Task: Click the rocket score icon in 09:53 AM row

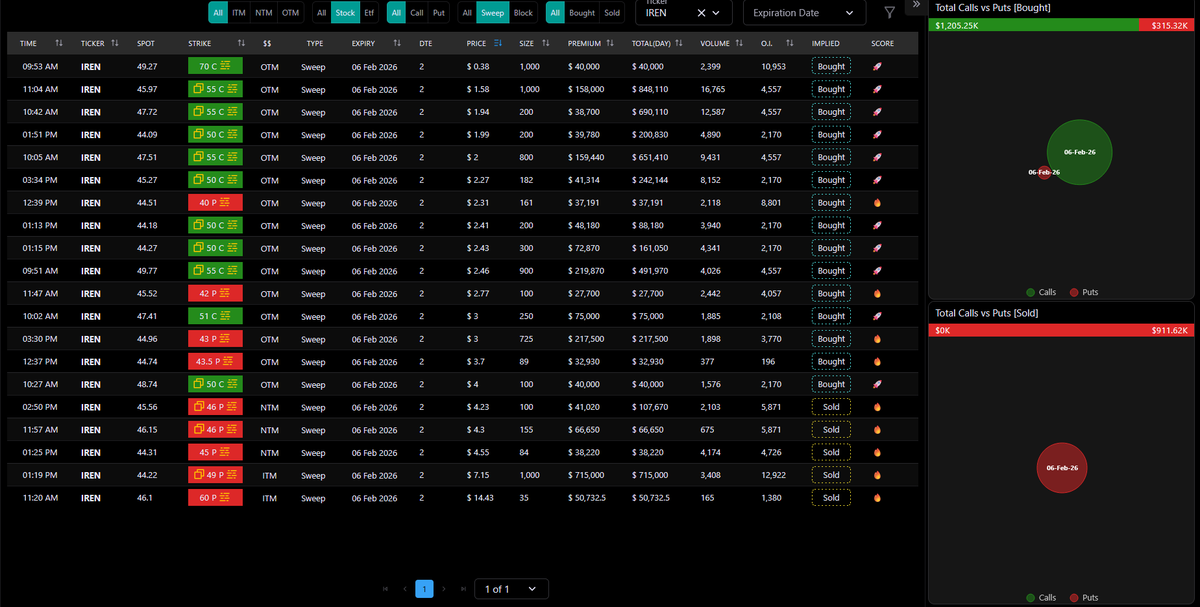Action: click(x=877, y=66)
